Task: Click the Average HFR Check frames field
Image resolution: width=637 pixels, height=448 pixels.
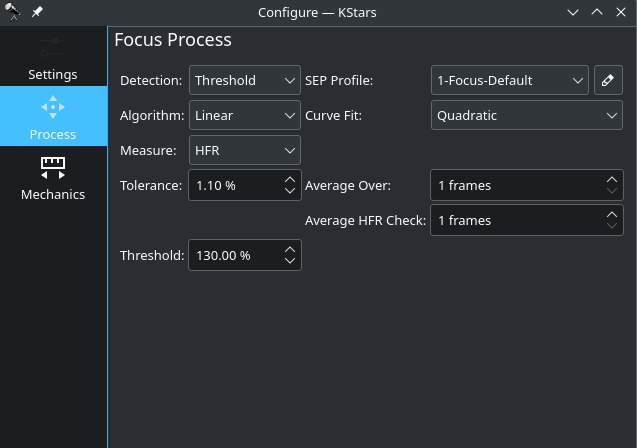Action: 526,220
